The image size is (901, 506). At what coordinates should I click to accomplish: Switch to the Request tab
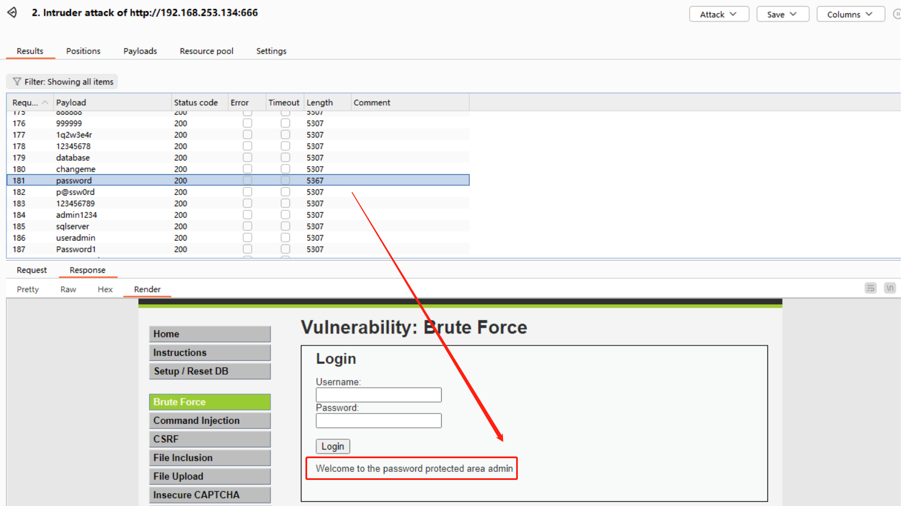click(31, 270)
